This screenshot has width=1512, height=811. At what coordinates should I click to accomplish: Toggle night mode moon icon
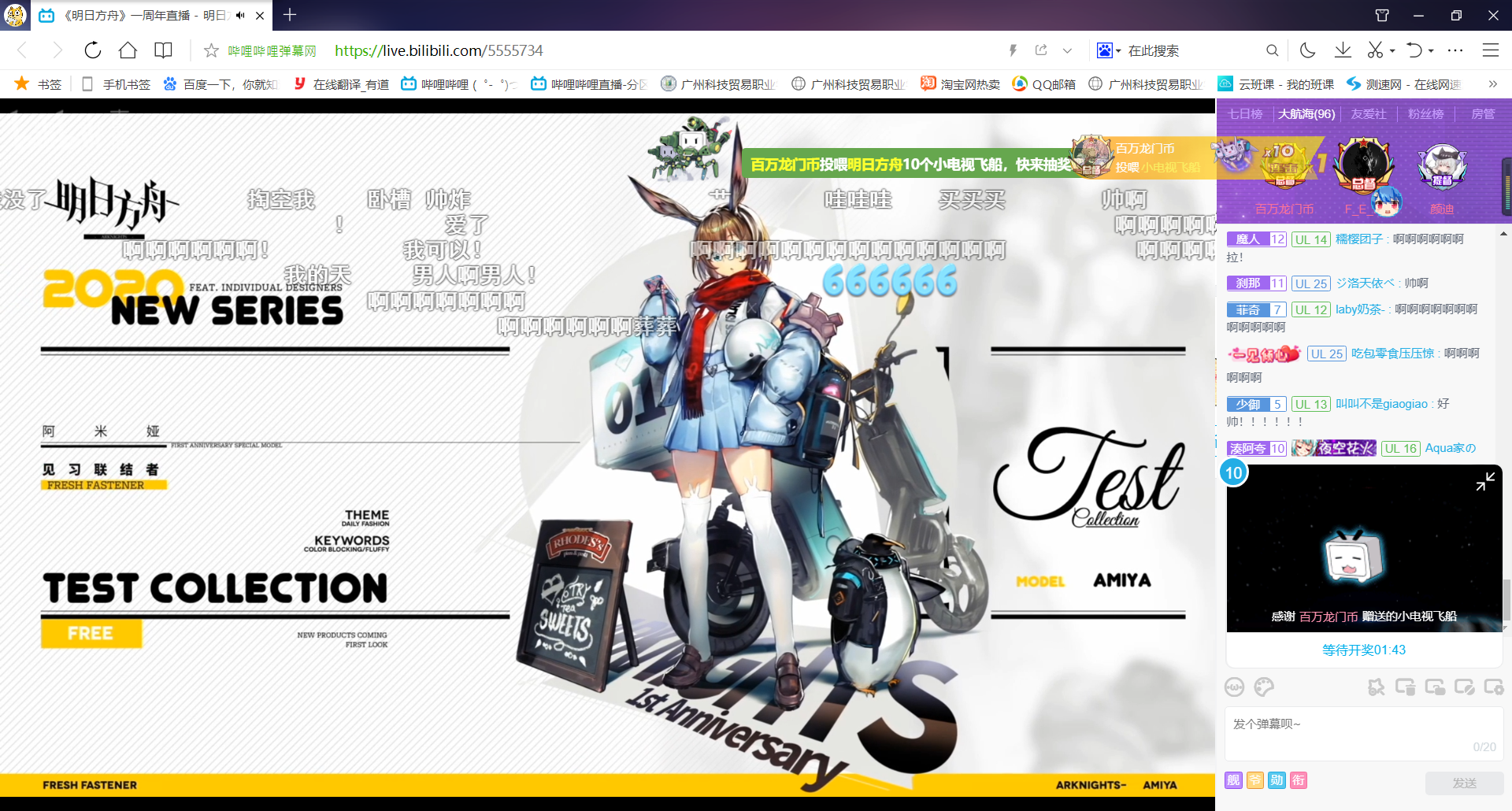coord(1307,50)
